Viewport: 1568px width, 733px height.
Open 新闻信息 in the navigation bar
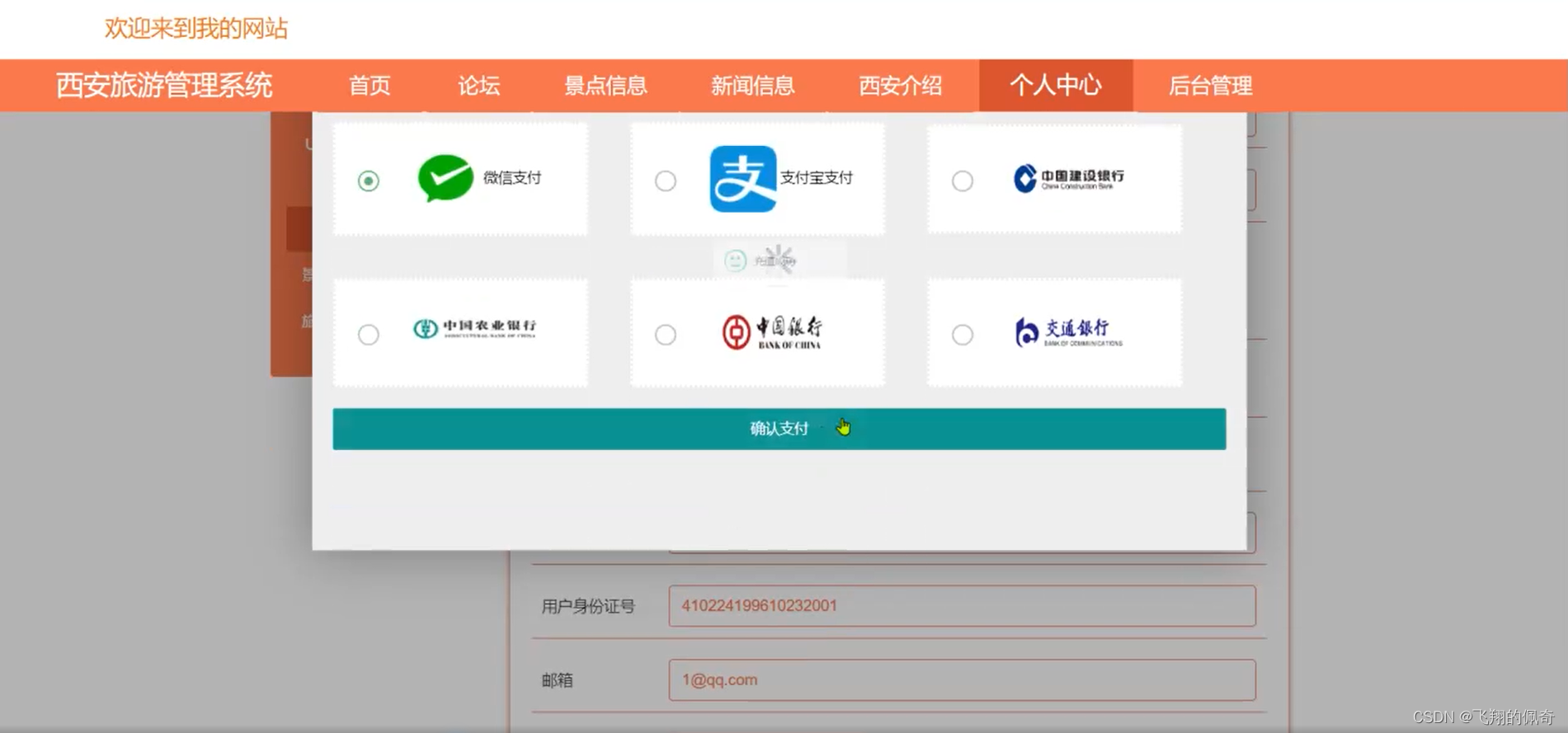[x=753, y=86]
